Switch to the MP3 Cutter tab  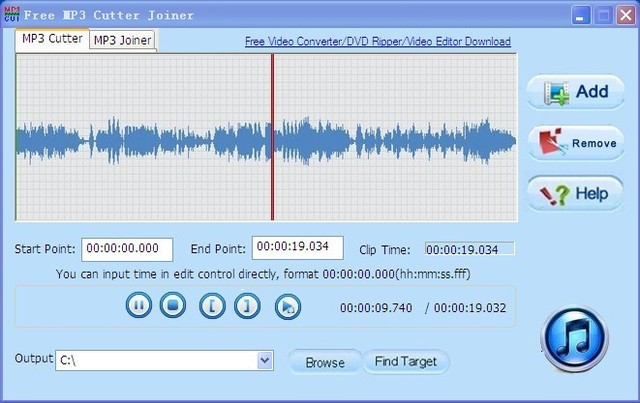pyautogui.click(x=52, y=39)
